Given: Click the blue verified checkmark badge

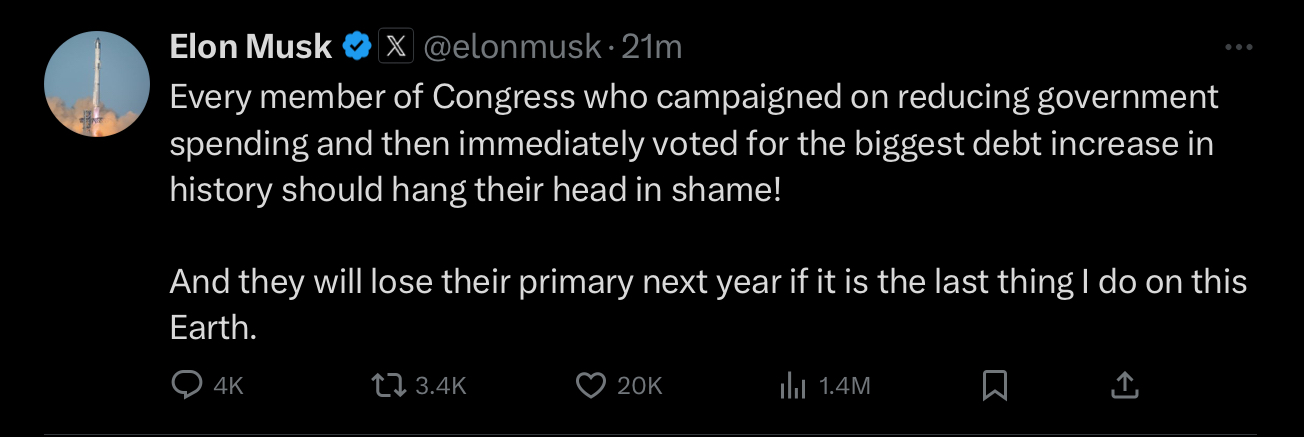Looking at the screenshot, I should click(x=357, y=46).
